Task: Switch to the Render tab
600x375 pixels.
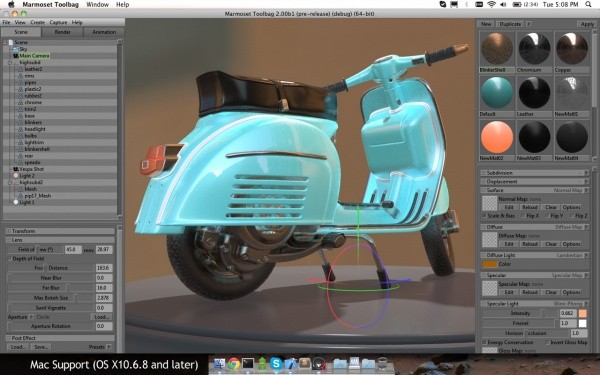Action: [x=62, y=32]
